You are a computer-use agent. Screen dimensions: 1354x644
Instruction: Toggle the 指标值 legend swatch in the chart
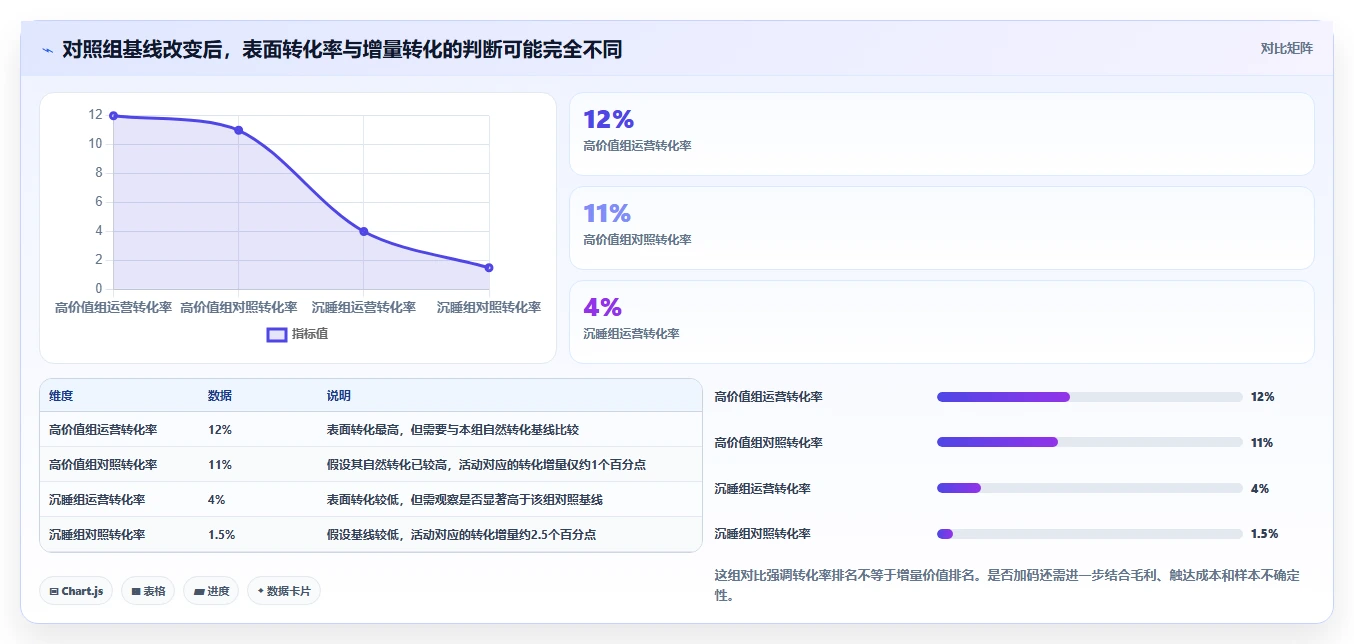pyautogui.click(x=277, y=334)
